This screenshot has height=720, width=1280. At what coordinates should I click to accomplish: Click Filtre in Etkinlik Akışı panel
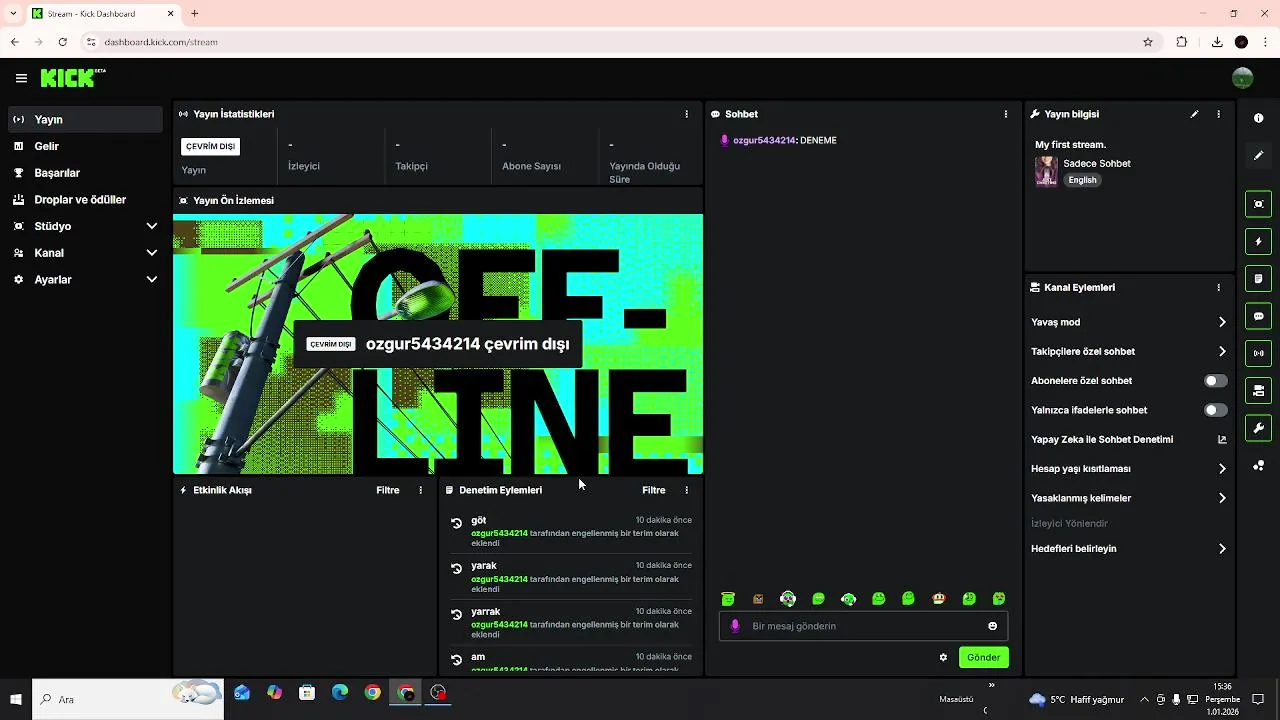coord(388,490)
